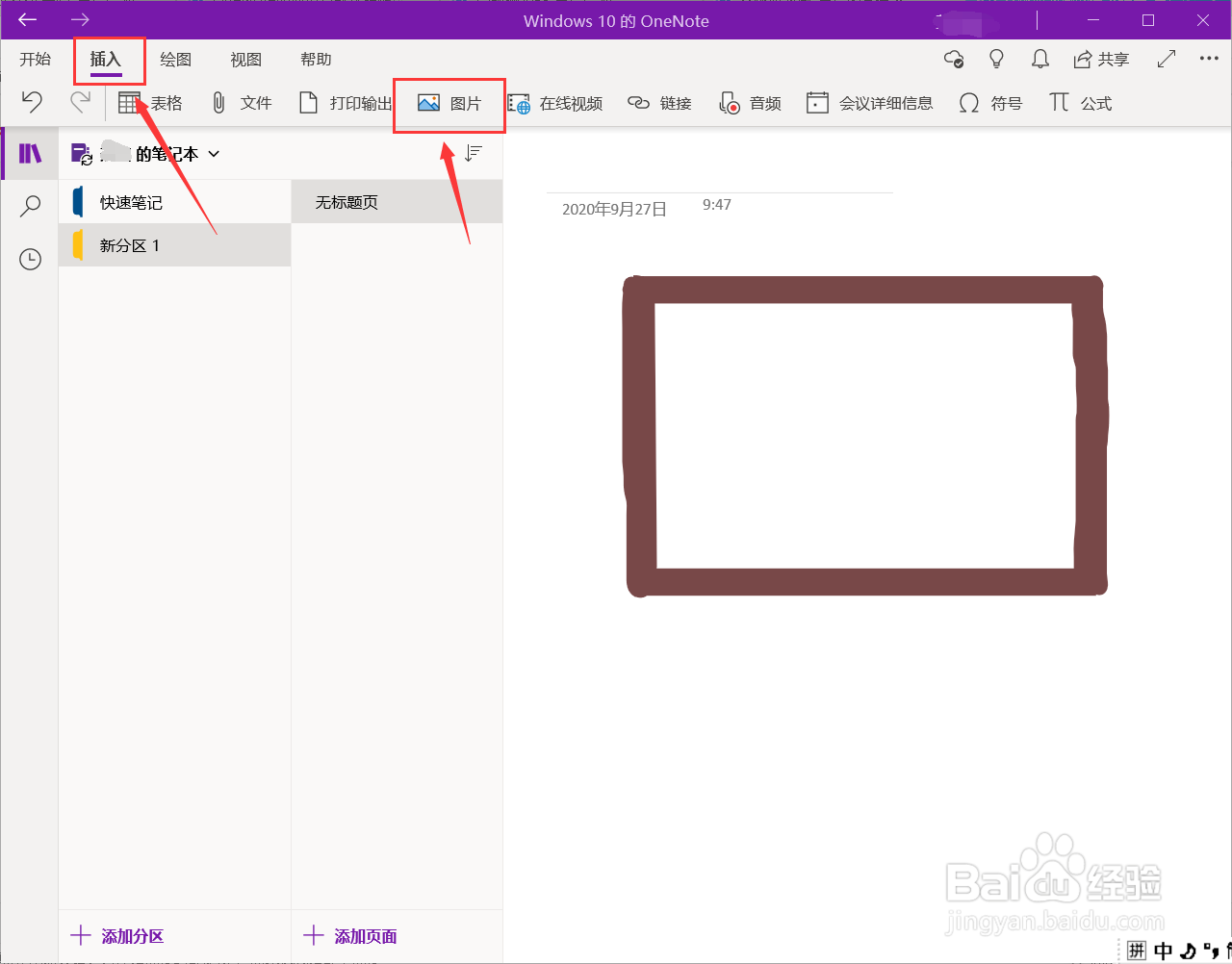Insert a table (表格)
The height and width of the screenshot is (964, 1232).
(150, 103)
